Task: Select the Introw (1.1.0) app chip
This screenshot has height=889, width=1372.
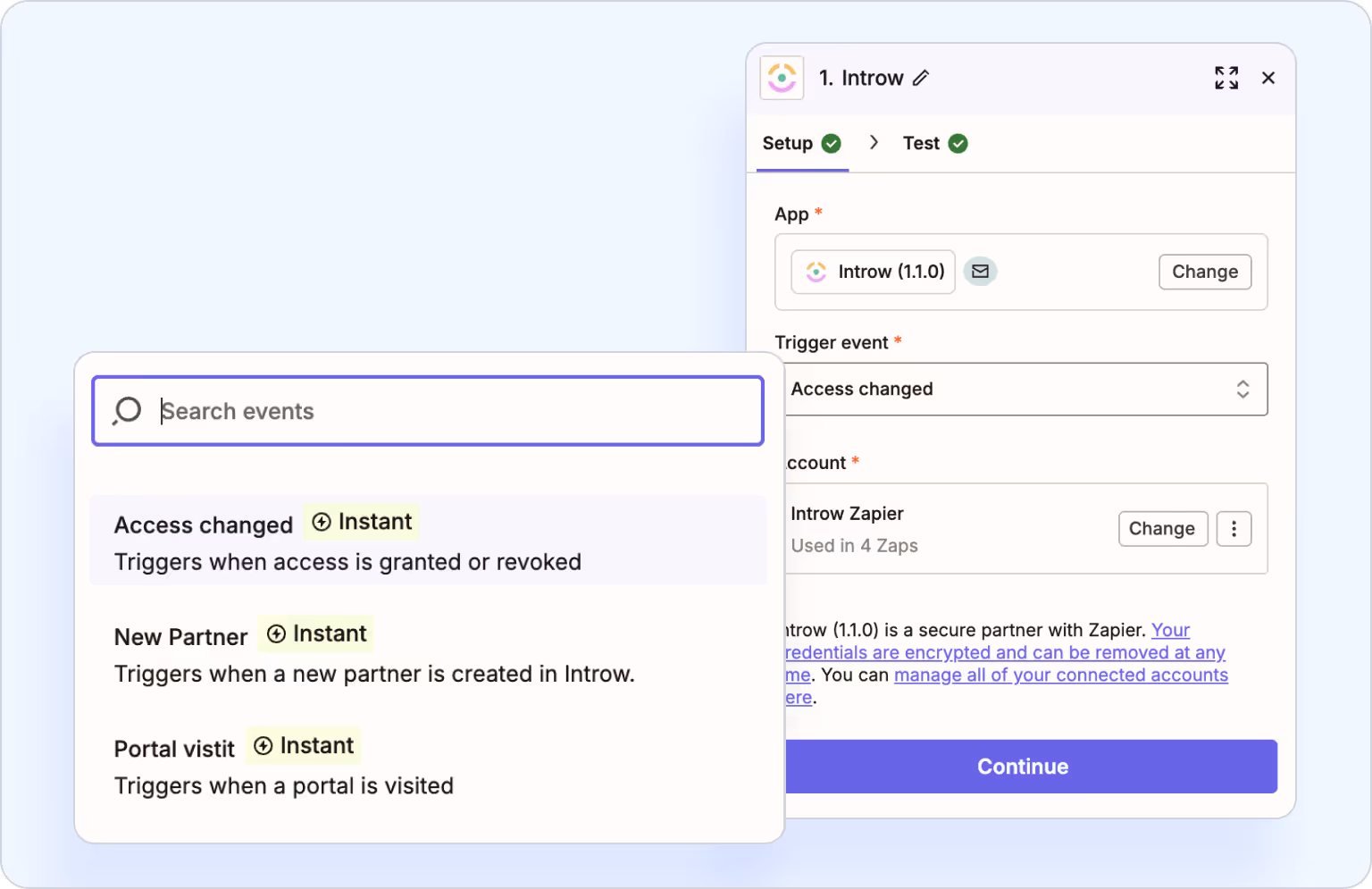Action: tap(874, 272)
